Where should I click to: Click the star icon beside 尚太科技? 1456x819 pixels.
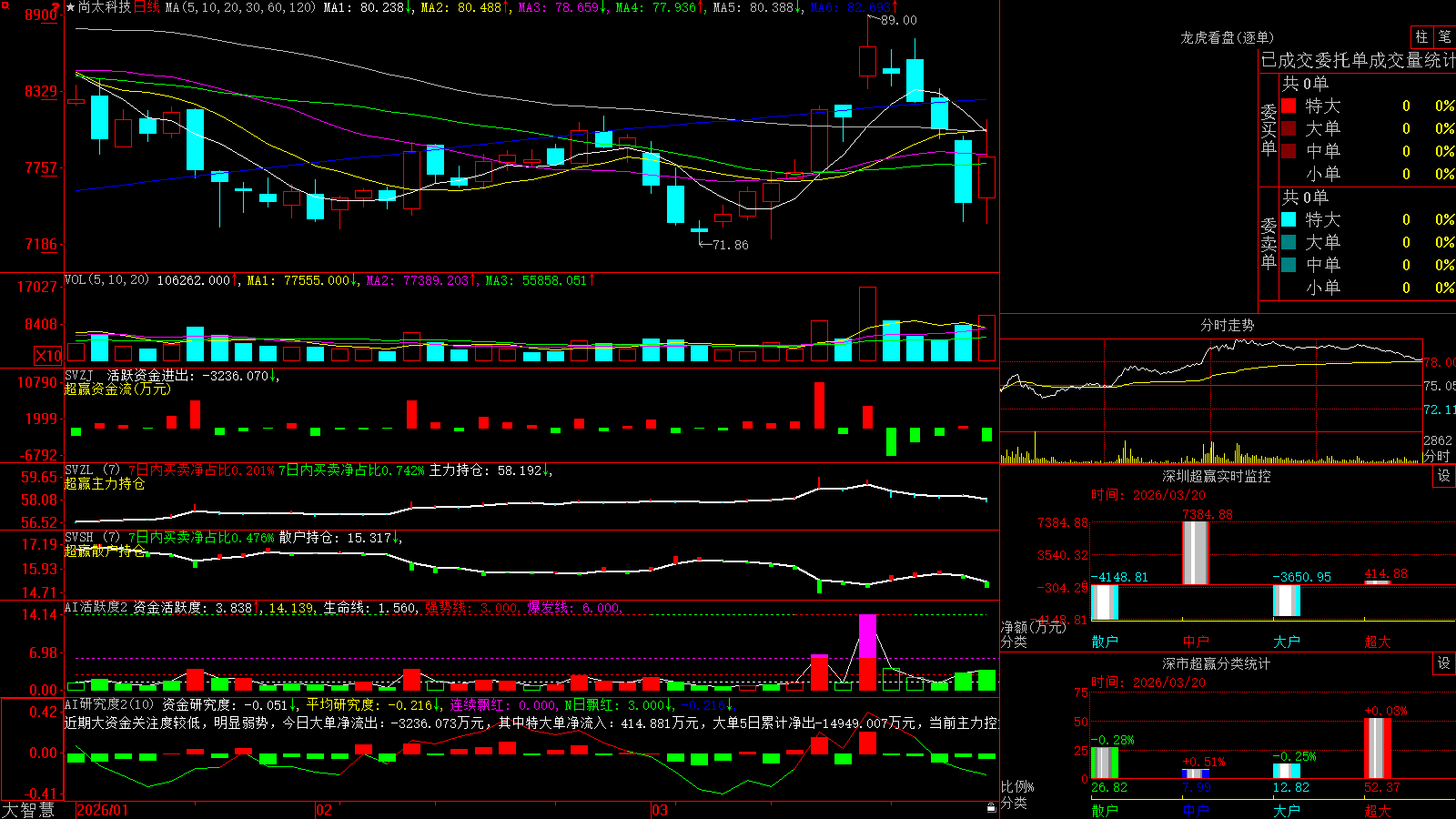point(70,7)
